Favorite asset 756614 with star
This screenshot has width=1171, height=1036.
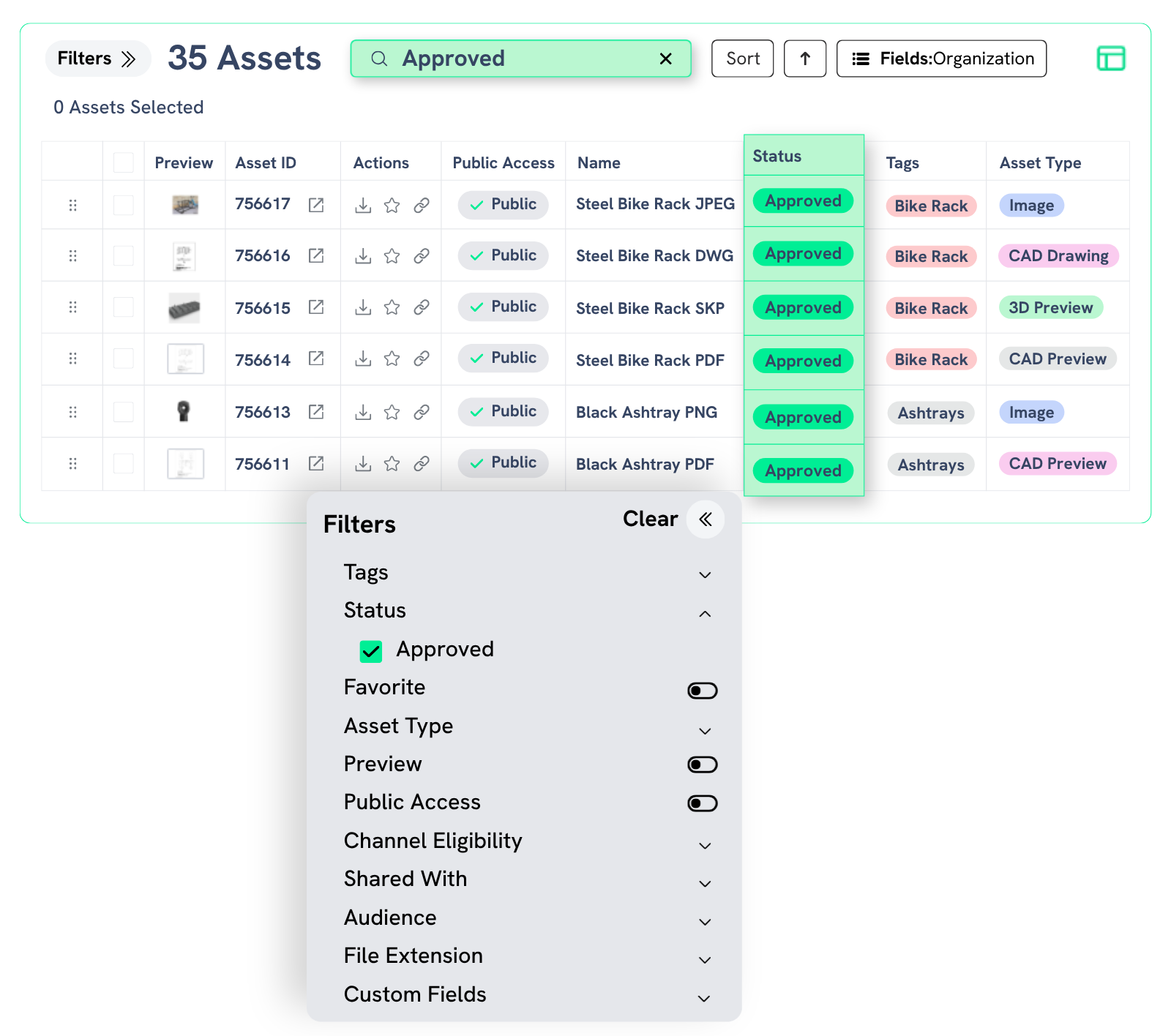(392, 359)
